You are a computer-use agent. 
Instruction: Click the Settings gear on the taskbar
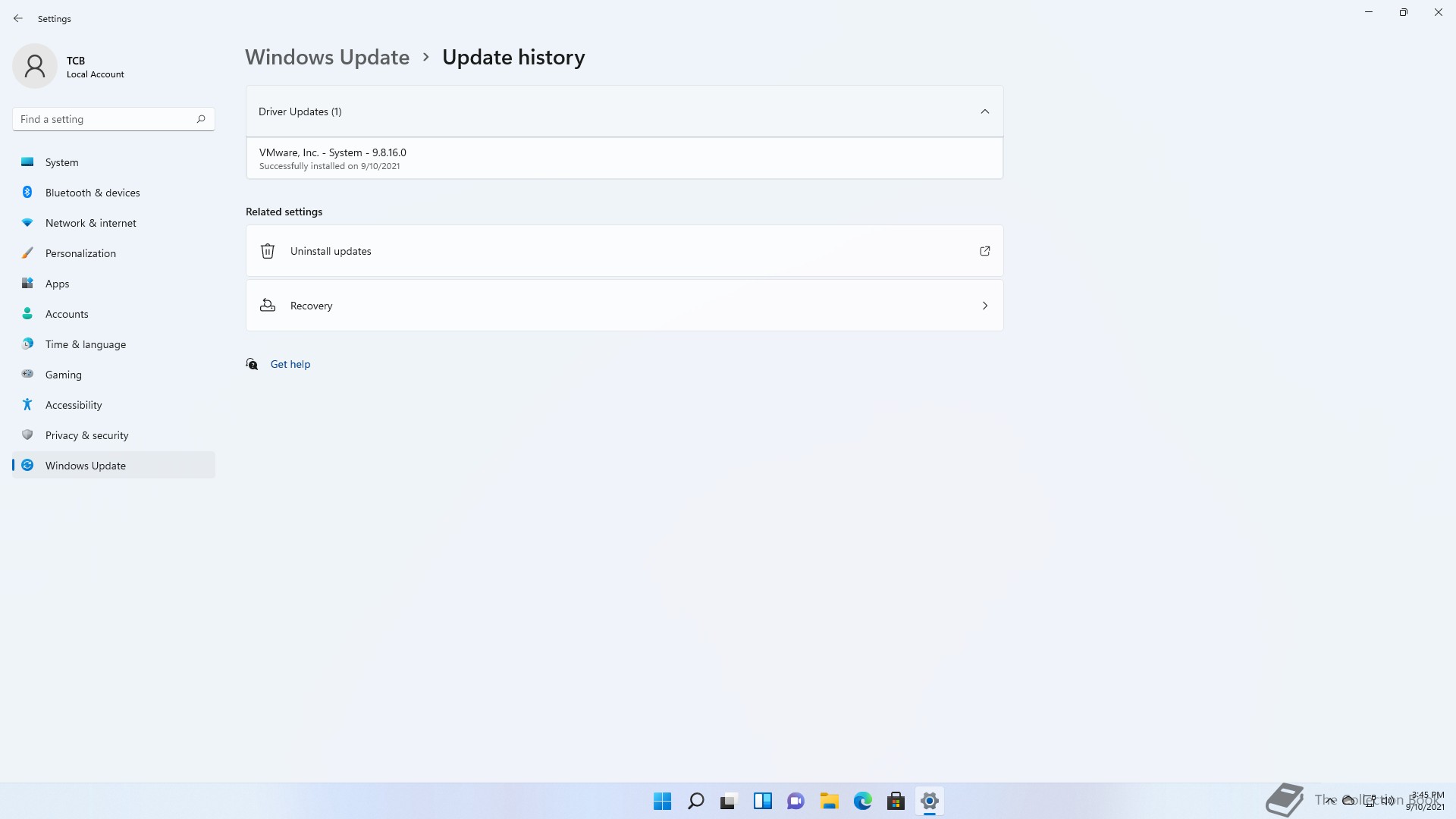point(929,802)
